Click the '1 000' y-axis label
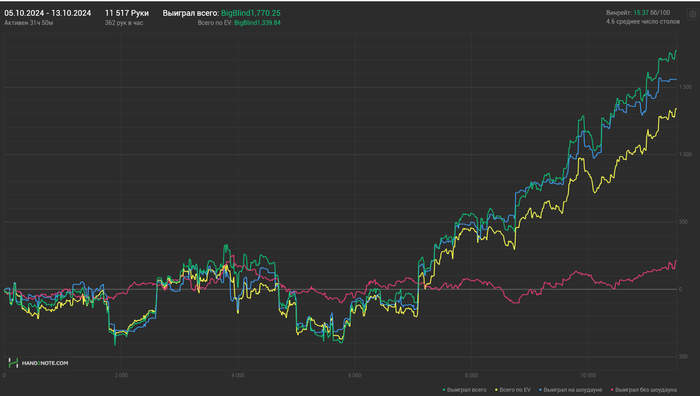Image resolution: width=700 pixels, height=396 pixels. tap(685, 154)
